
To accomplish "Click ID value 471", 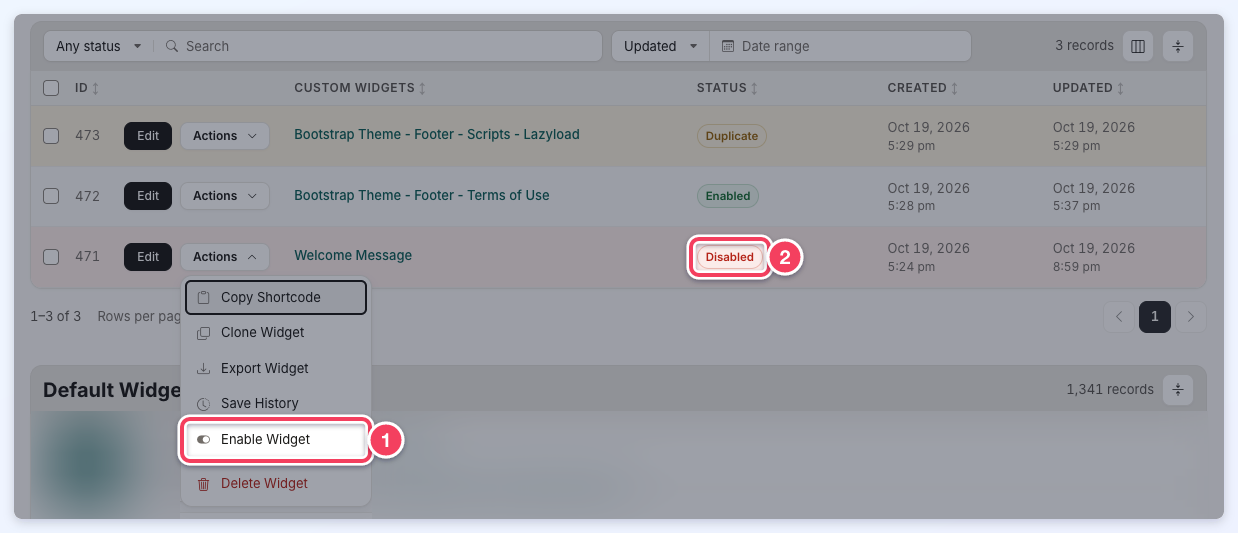I will pos(88,256).
